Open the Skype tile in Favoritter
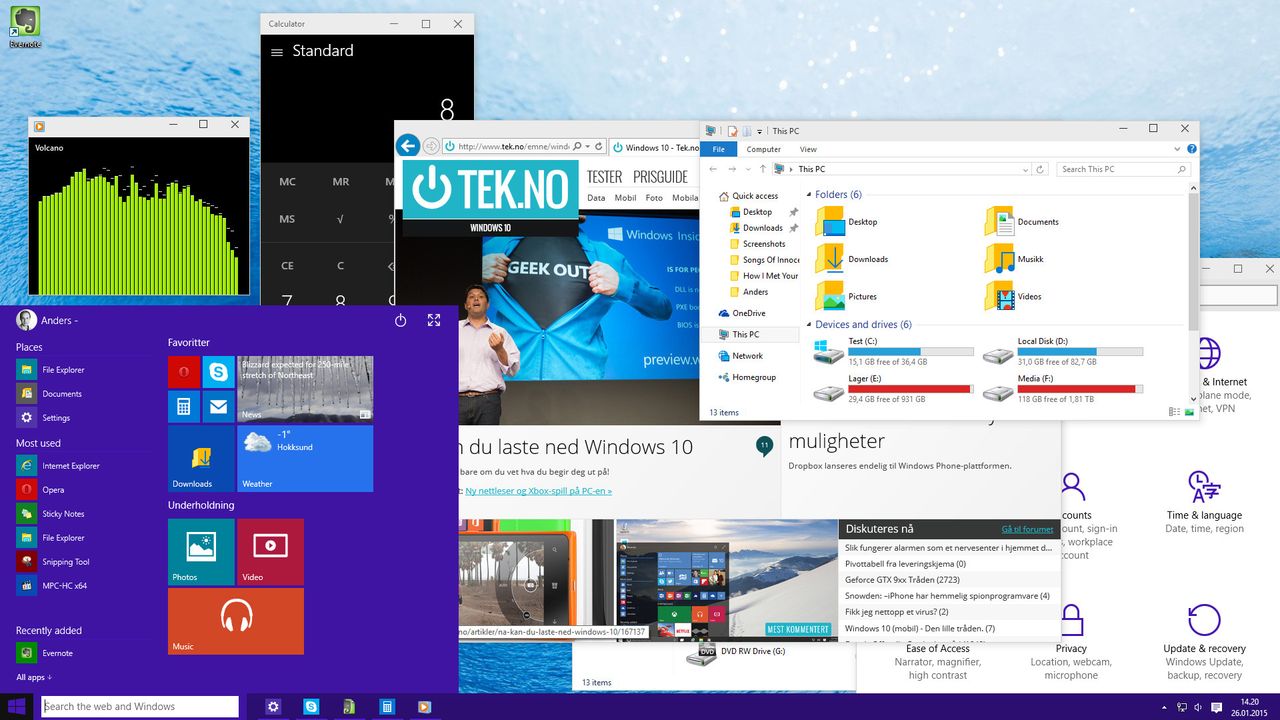The width and height of the screenshot is (1280, 720). click(218, 372)
